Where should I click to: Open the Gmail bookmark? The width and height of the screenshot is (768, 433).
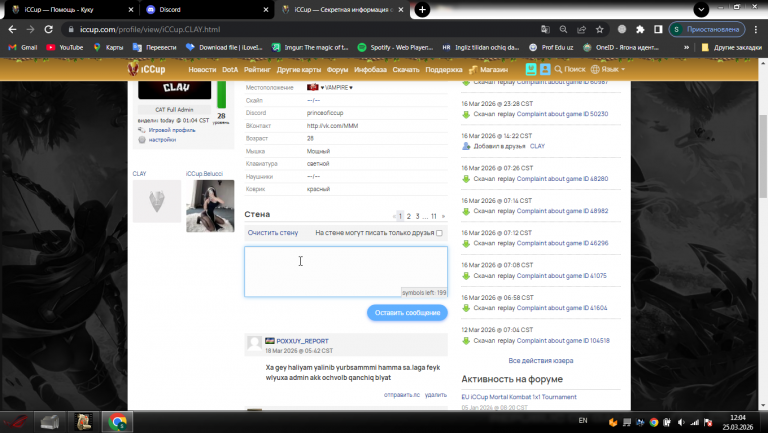[23, 48]
